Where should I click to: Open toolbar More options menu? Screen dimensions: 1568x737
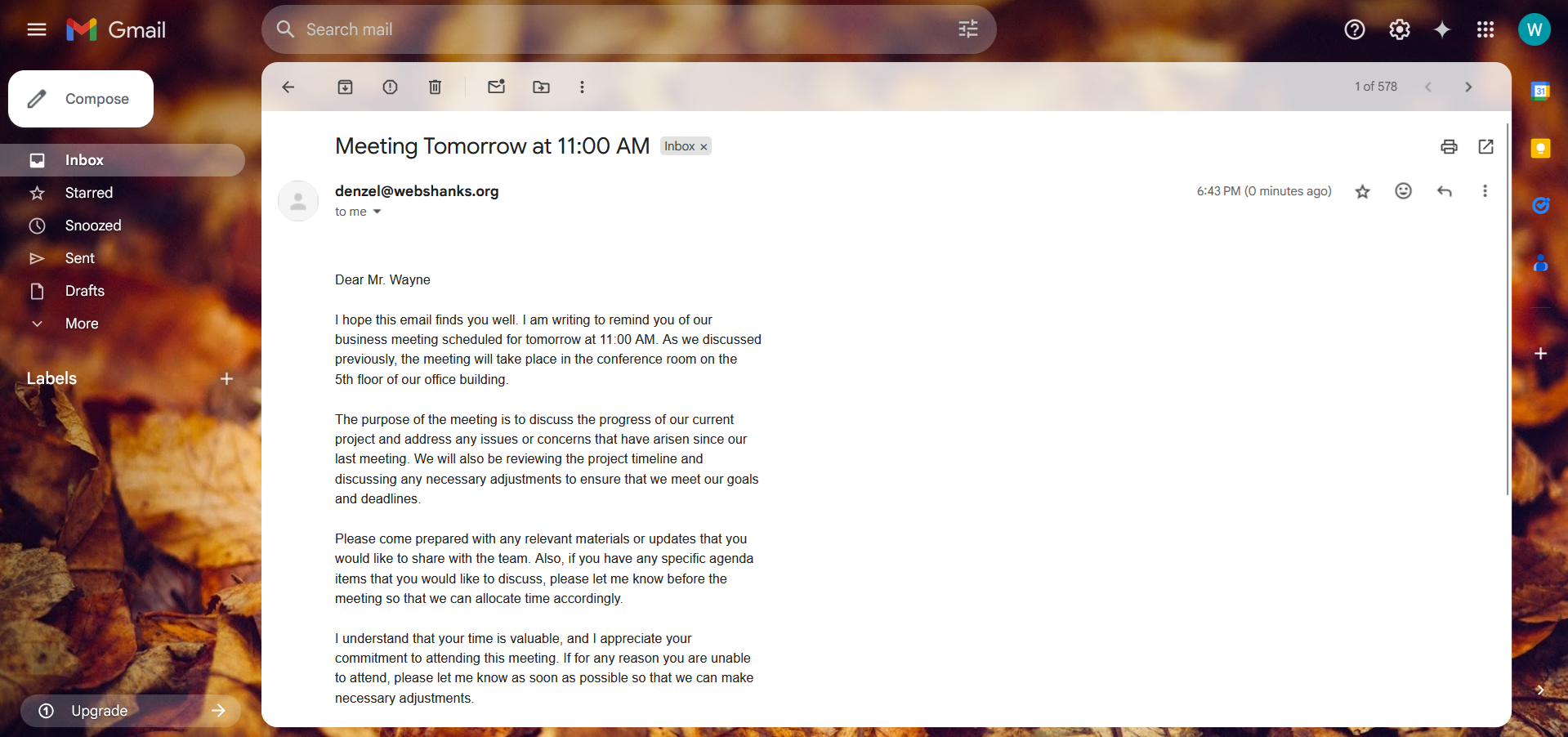point(582,87)
